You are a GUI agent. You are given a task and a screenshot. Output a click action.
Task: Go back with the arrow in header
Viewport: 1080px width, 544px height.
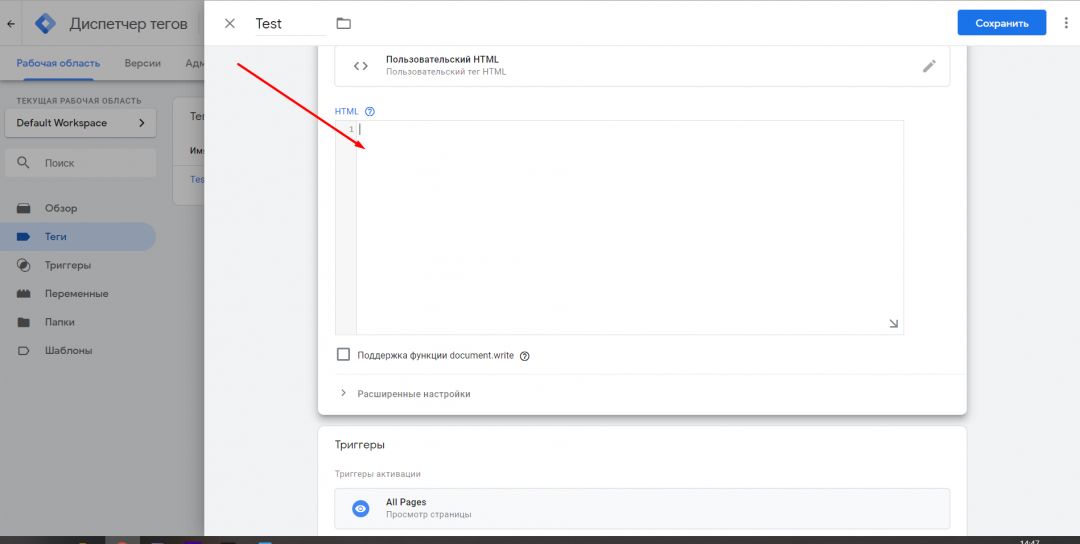coord(11,23)
